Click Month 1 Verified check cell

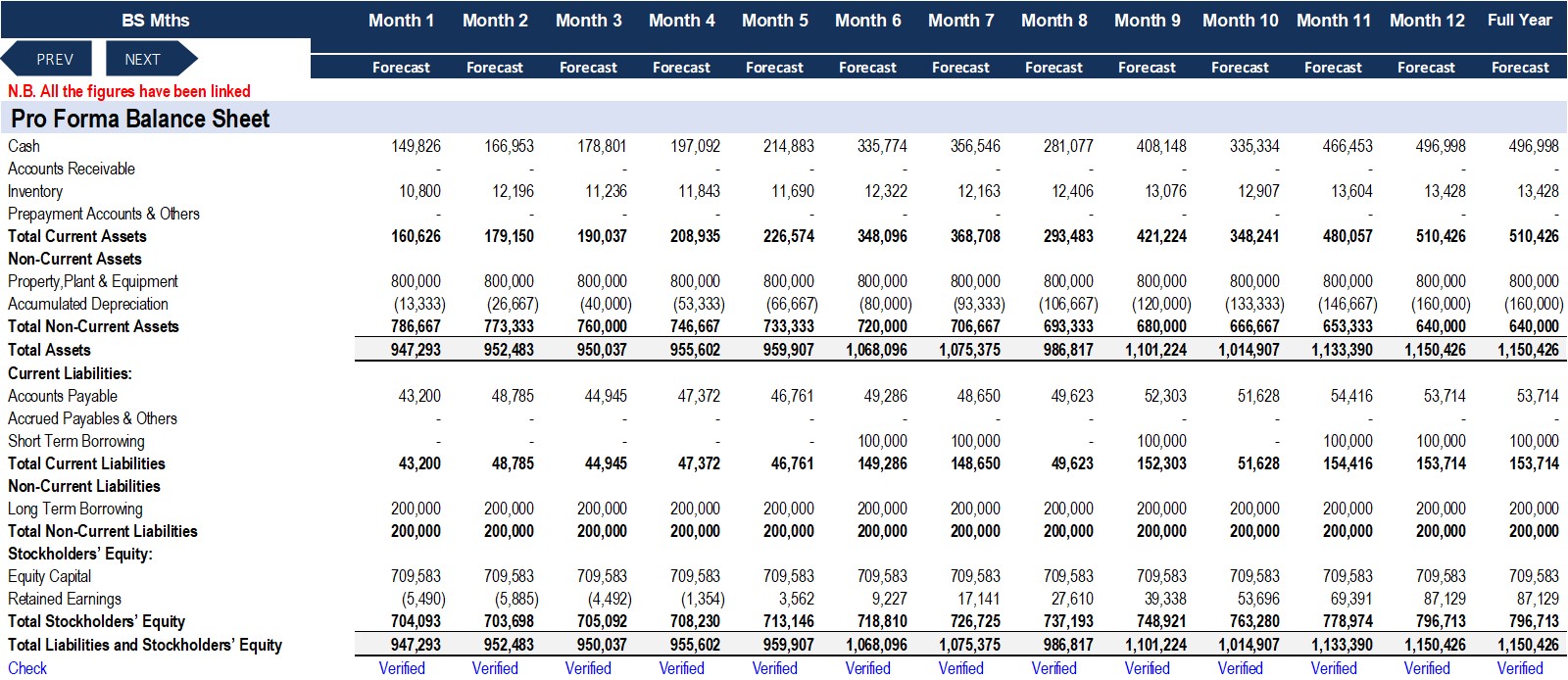[x=402, y=667]
